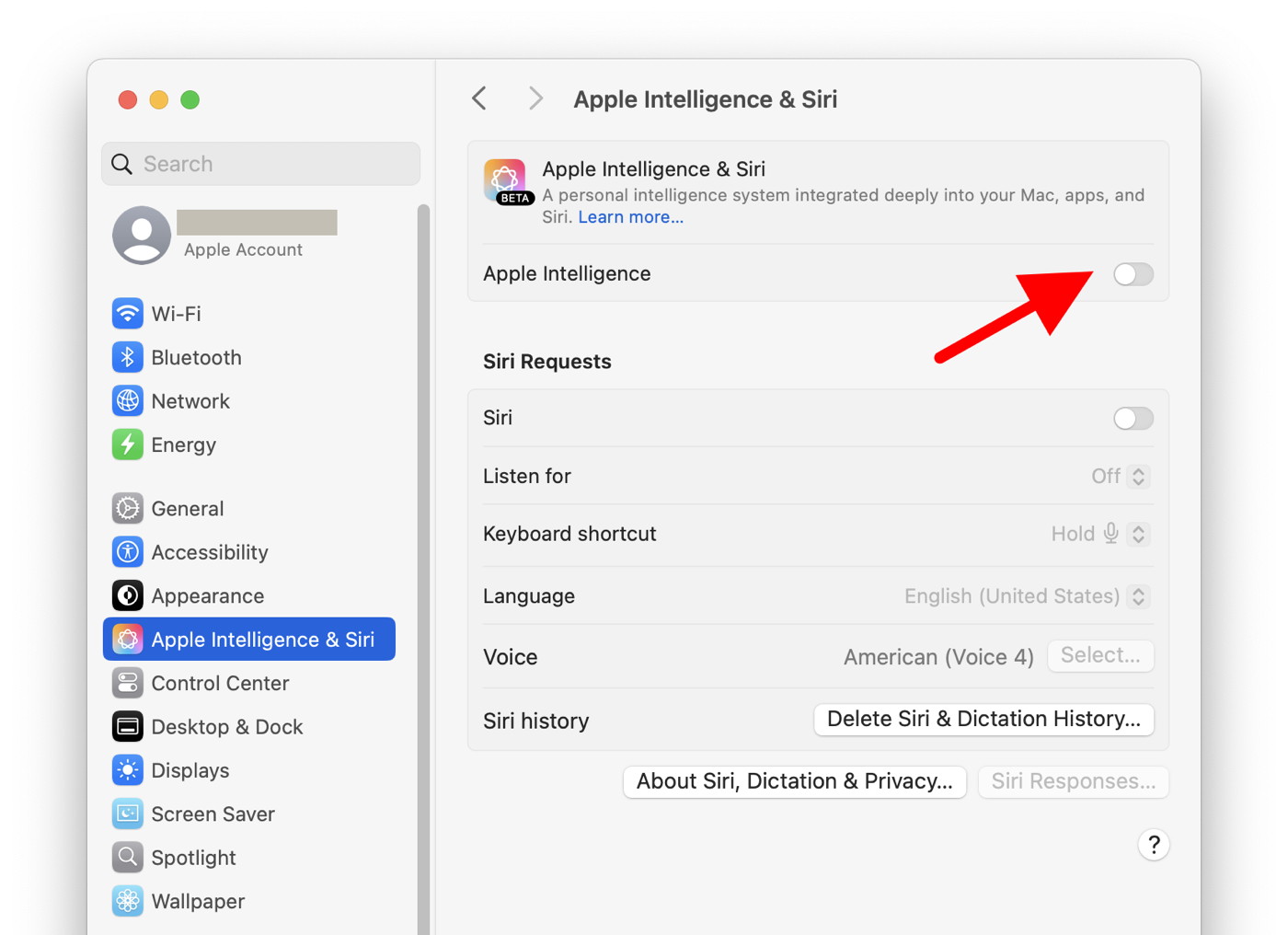Turn on the Siri switch

pos(1133,419)
